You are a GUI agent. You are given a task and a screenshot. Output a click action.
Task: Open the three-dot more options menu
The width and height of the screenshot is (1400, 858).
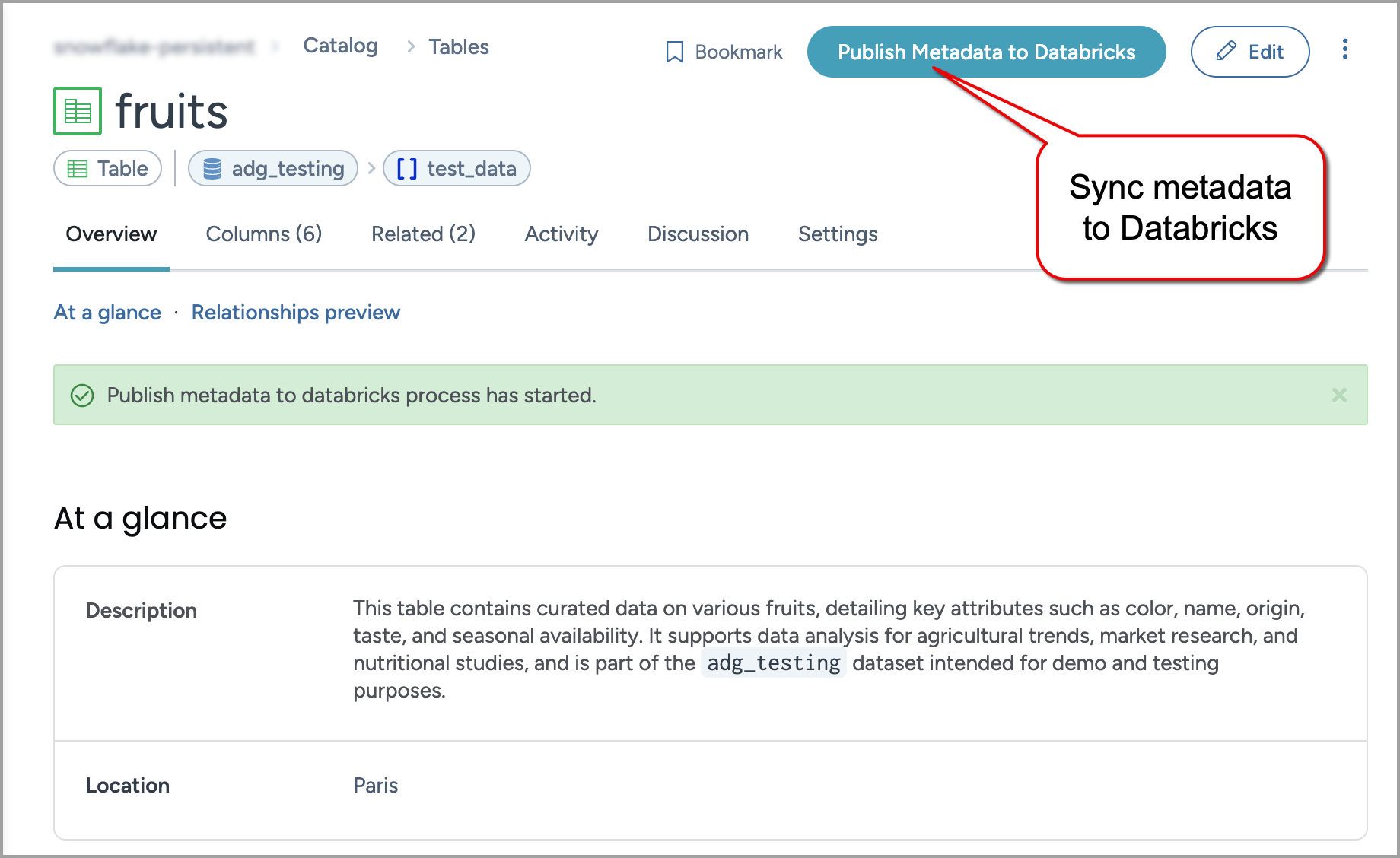[x=1344, y=49]
